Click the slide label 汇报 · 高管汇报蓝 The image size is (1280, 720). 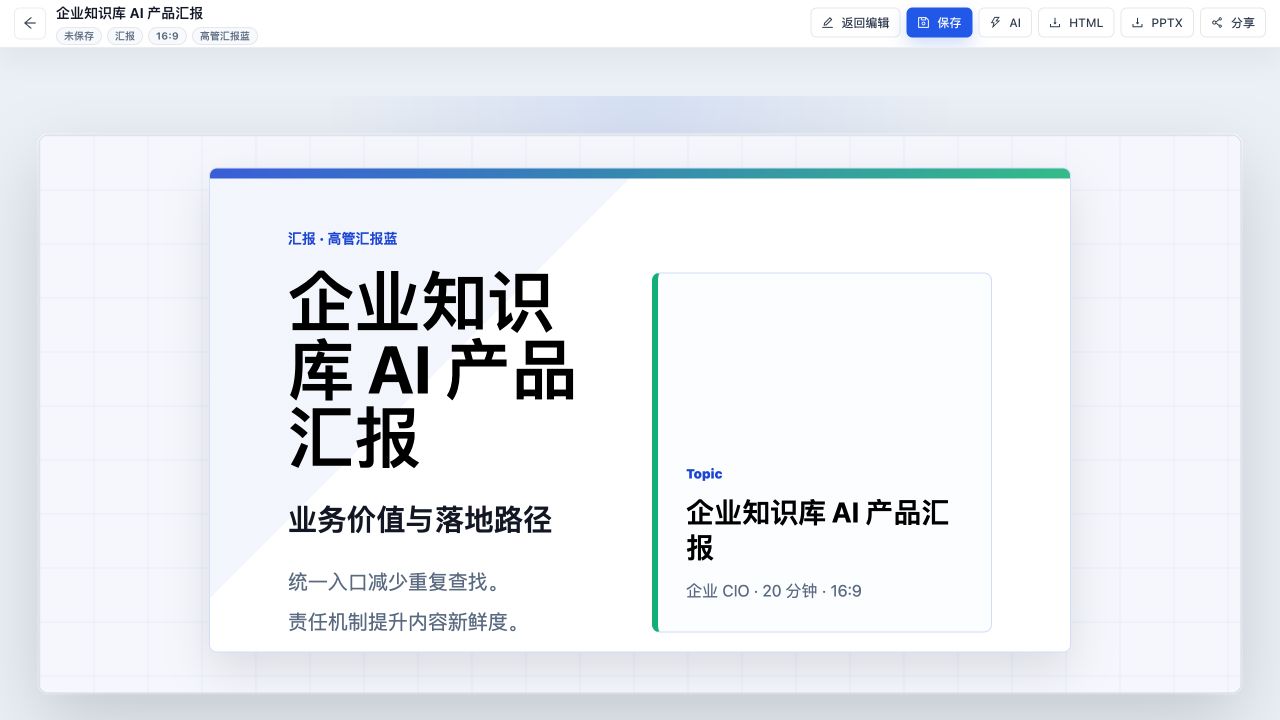pos(343,239)
